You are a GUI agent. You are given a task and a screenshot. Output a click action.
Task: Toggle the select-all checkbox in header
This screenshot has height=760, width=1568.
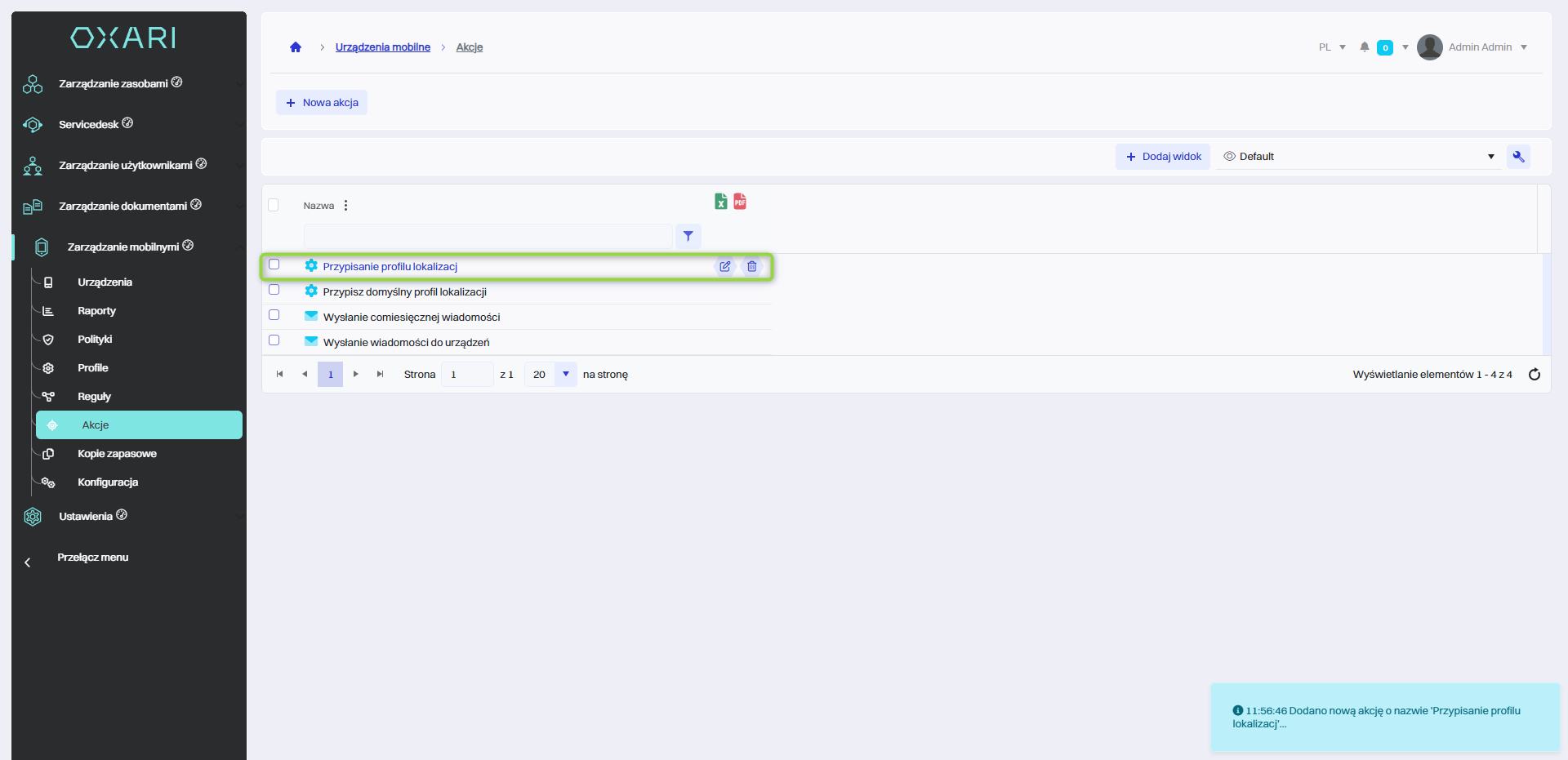tap(274, 205)
